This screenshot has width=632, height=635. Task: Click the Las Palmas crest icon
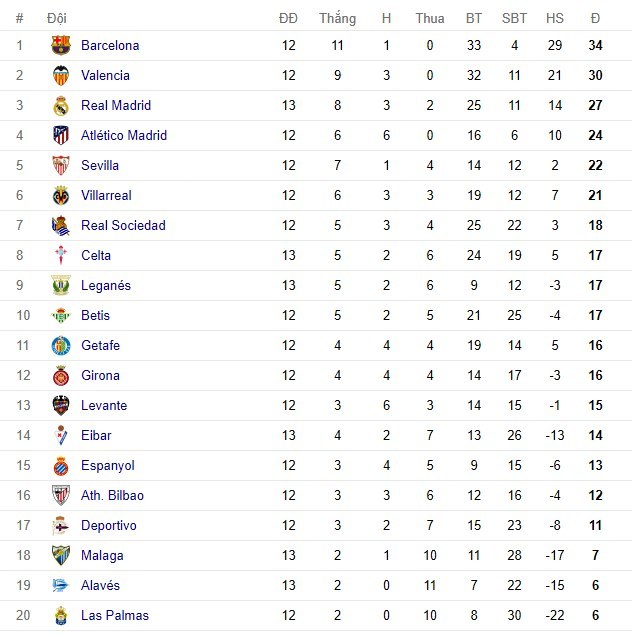pyautogui.click(x=61, y=615)
